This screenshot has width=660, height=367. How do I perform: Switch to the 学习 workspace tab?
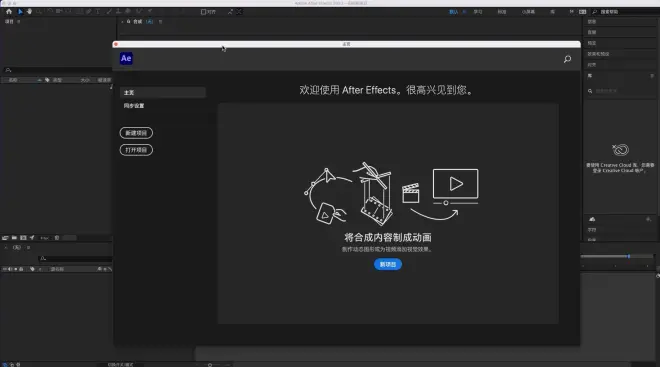click(478, 12)
